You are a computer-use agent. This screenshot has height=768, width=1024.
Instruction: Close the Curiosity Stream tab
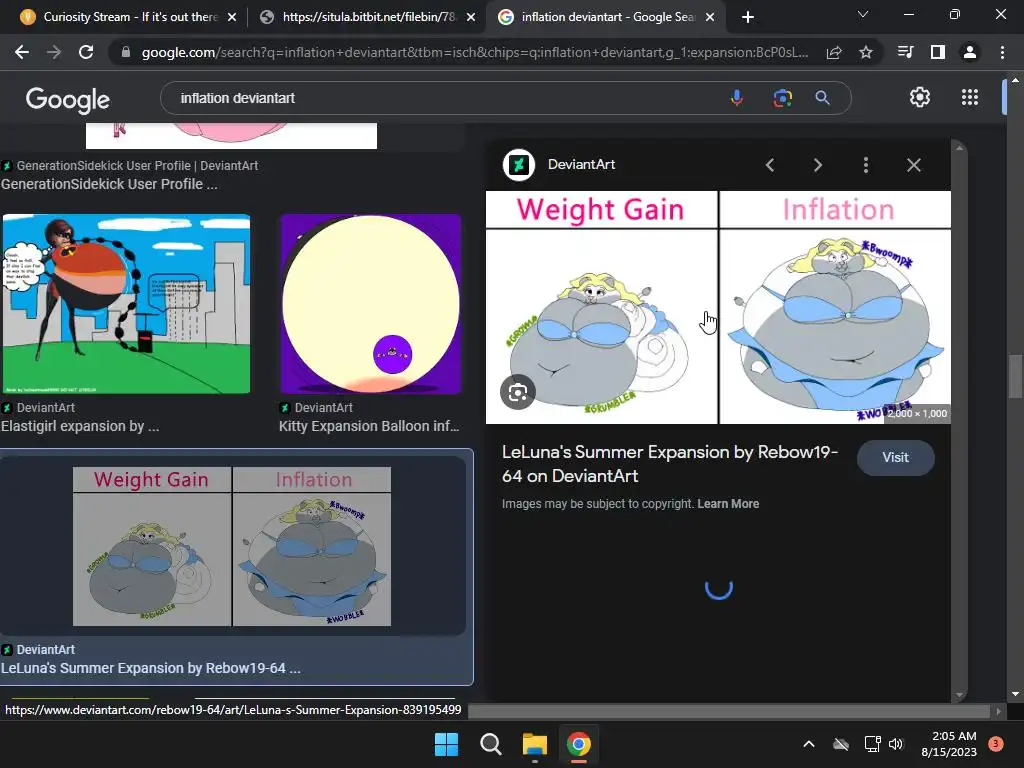232,17
